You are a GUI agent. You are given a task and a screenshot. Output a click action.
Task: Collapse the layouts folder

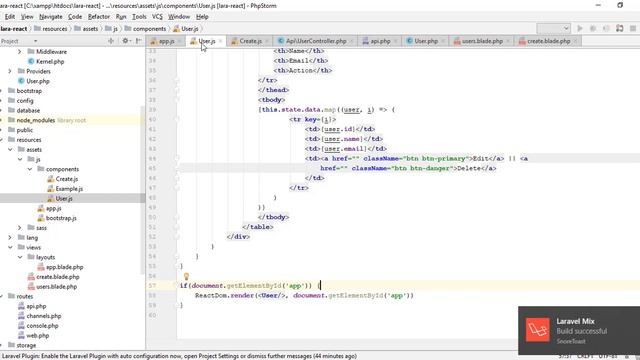point(20,257)
